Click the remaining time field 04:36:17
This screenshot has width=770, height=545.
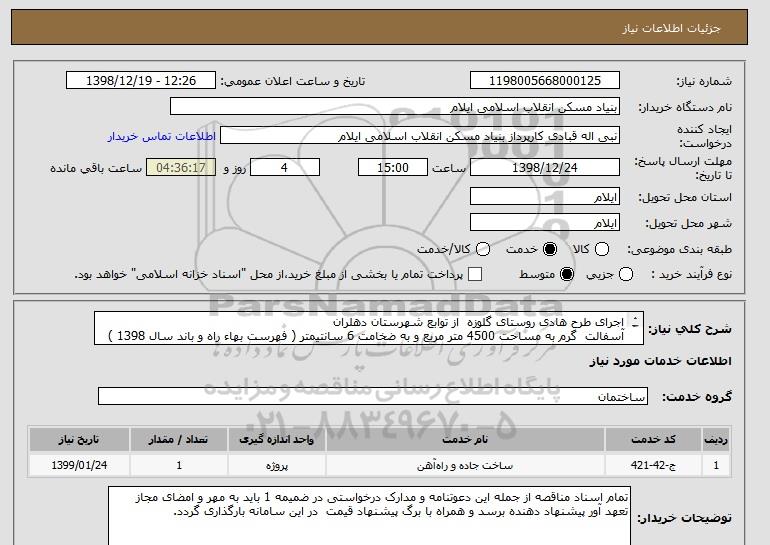coord(181,167)
